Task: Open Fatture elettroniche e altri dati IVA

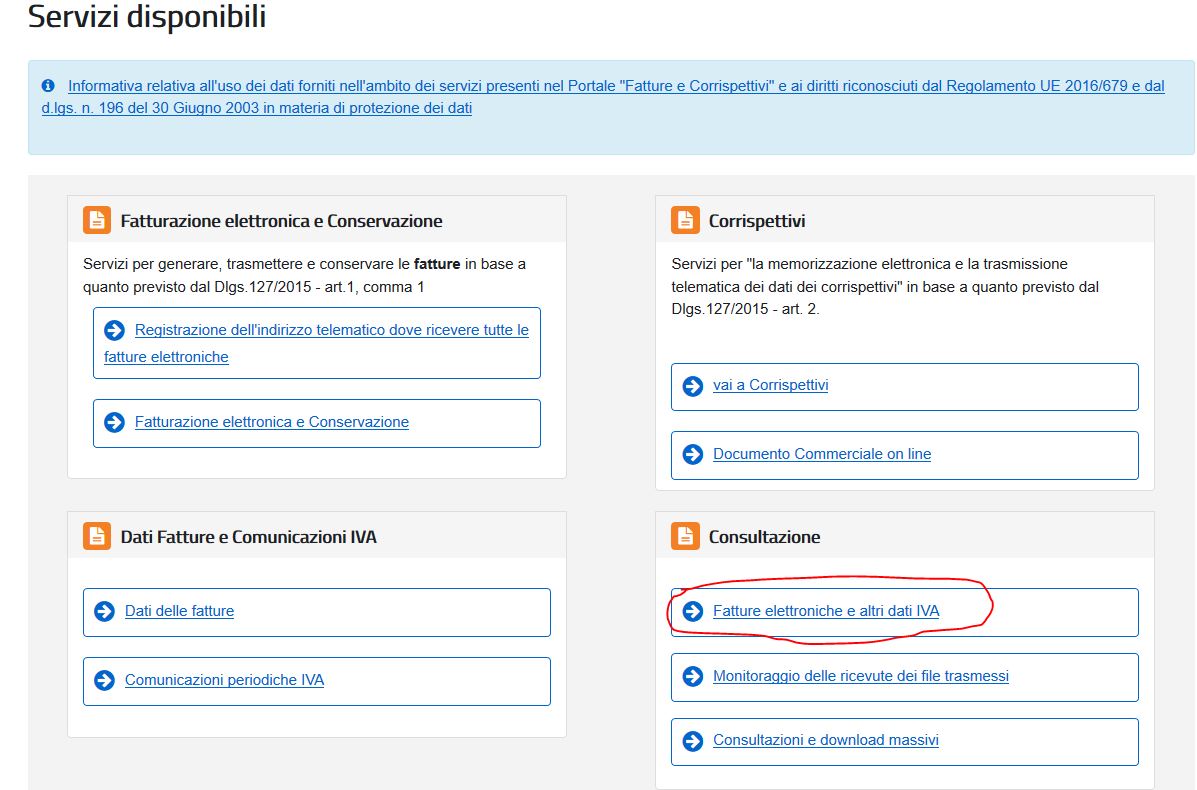Action: [826, 611]
